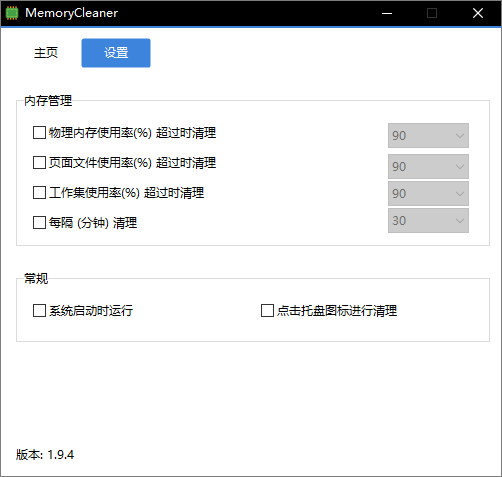Image resolution: width=502 pixels, height=477 pixels.
Task: Click the MemoryCleaner chip icon in title bar
Action: click(12, 13)
